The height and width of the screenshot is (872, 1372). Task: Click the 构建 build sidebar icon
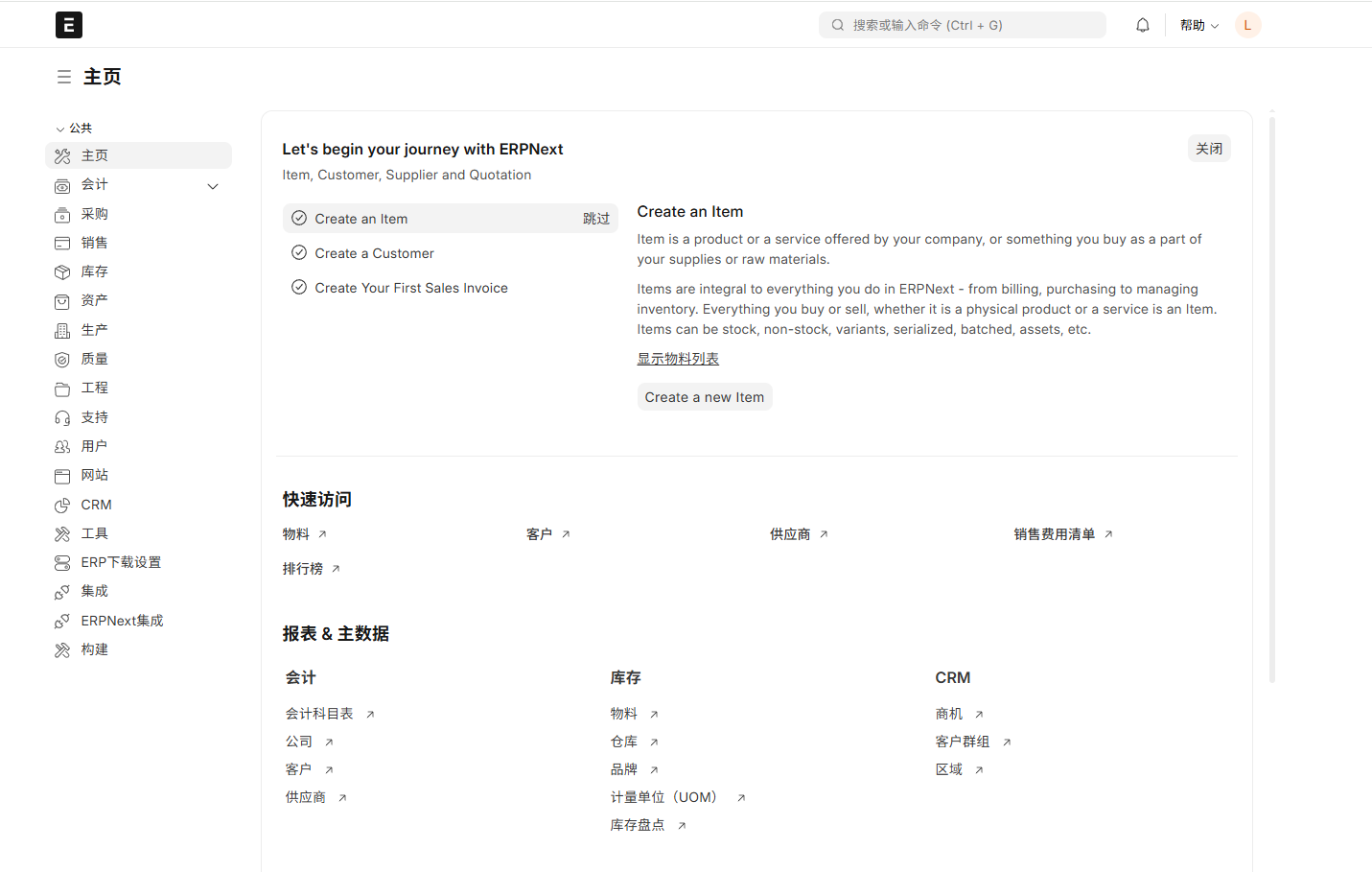[x=62, y=650]
